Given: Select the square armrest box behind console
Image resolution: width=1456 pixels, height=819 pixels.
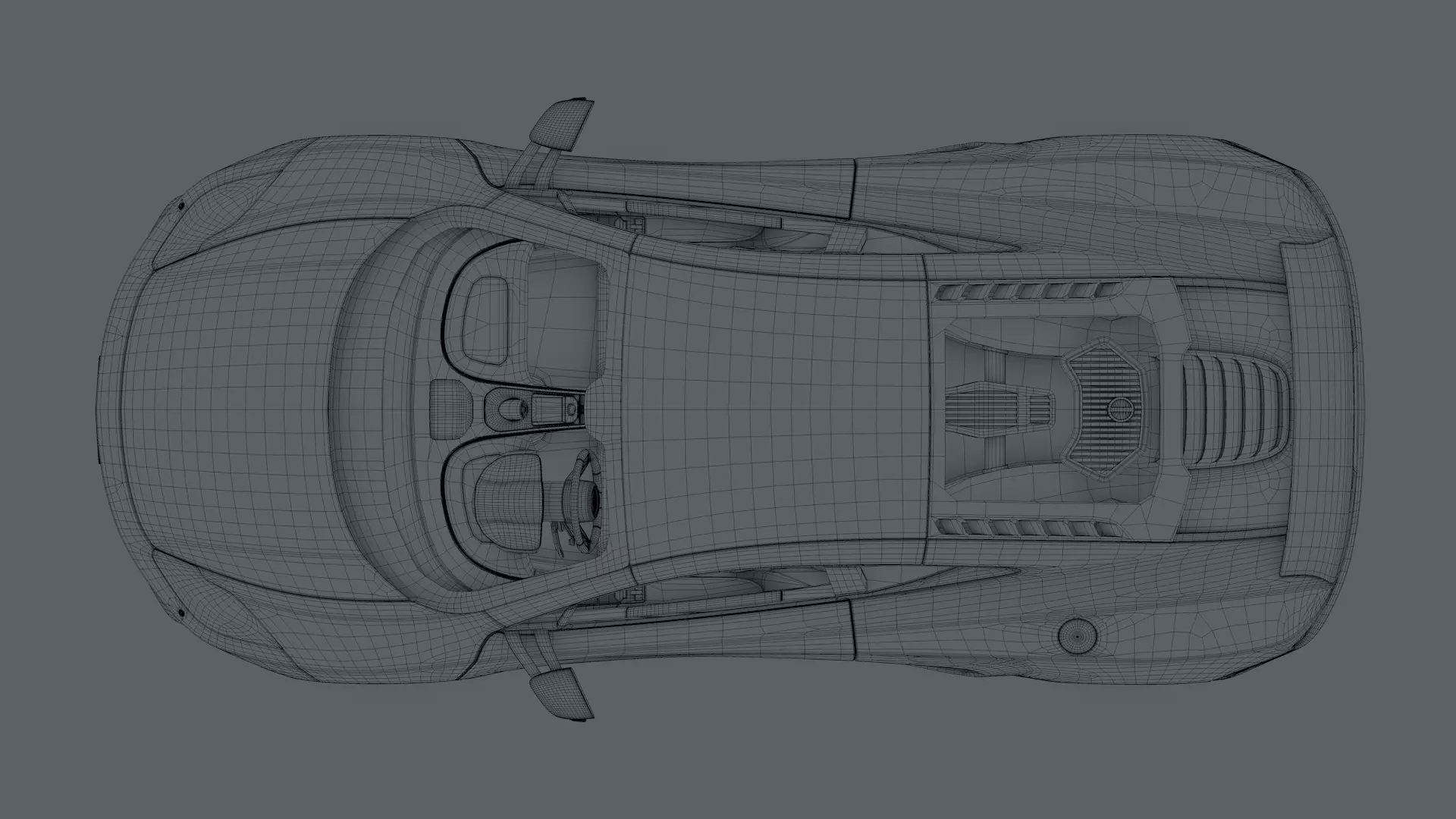Looking at the screenshot, I should pyautogui.click(x=452, y=409).
